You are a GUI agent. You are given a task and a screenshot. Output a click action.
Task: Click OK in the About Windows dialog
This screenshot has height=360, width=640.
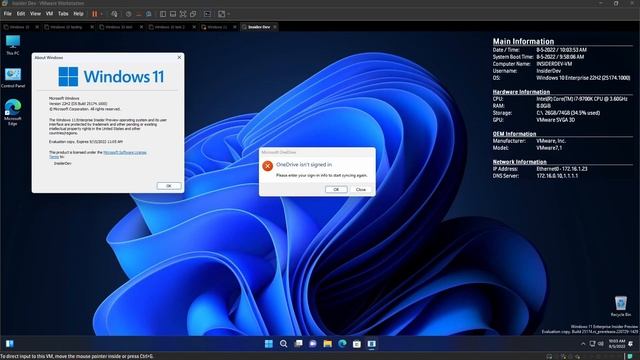tap(169, 186)
